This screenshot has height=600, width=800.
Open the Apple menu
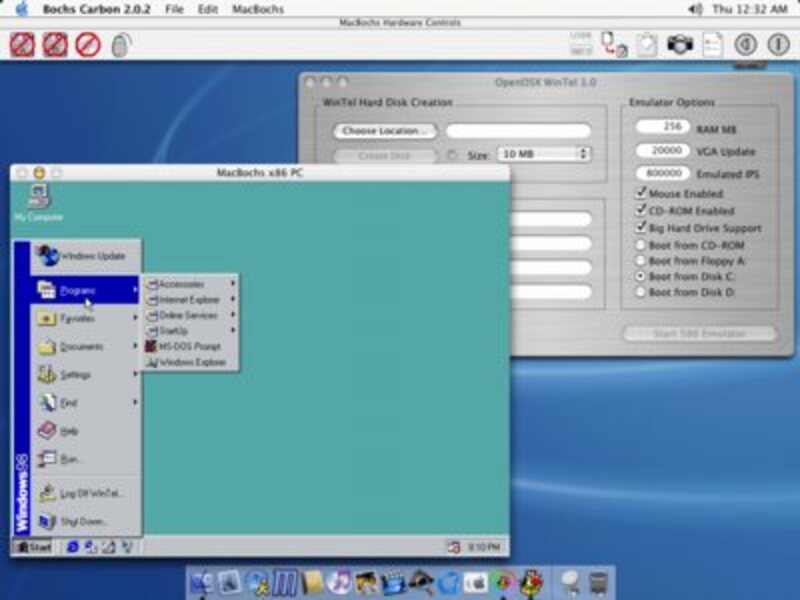point(21,9)
